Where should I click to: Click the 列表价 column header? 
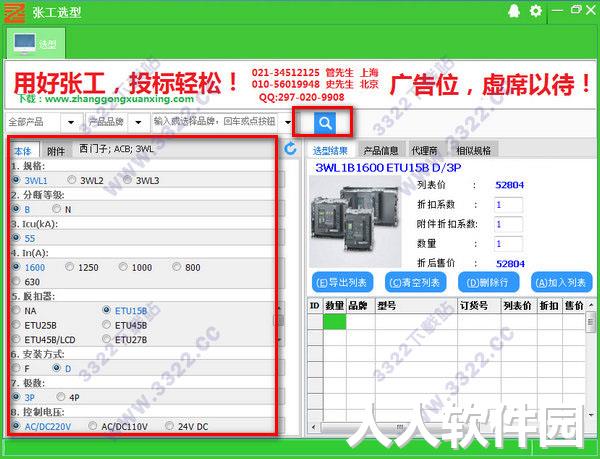point(519,305)
